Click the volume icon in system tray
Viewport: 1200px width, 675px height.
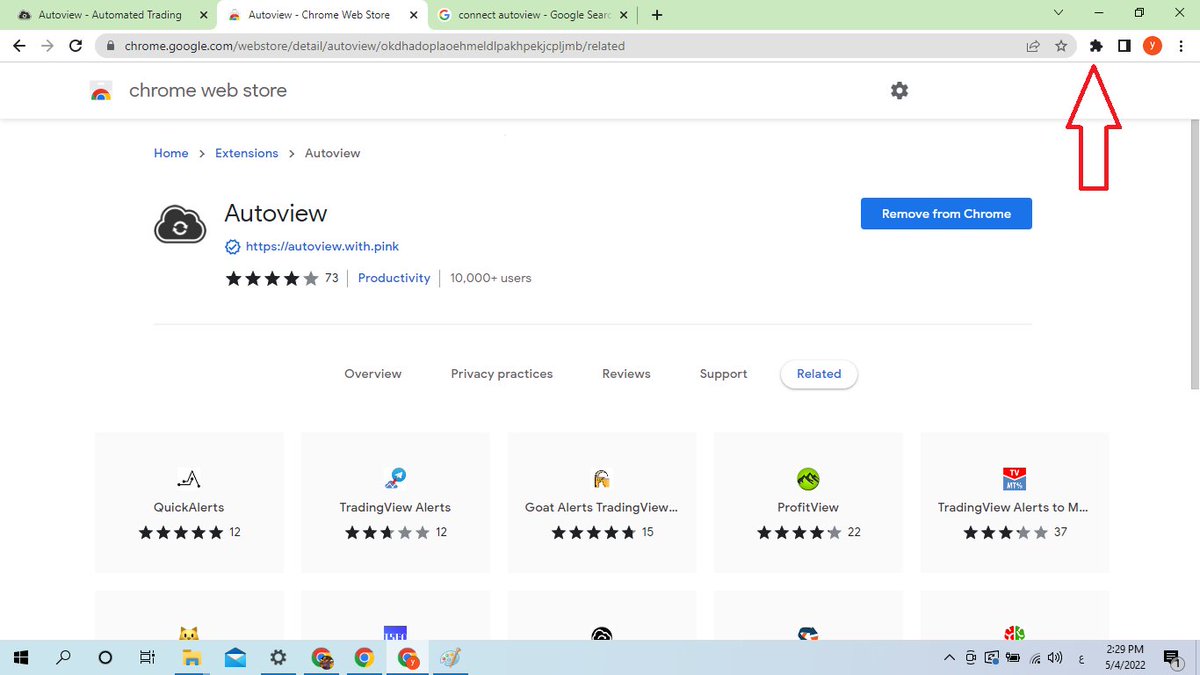tap(1055, 657)
